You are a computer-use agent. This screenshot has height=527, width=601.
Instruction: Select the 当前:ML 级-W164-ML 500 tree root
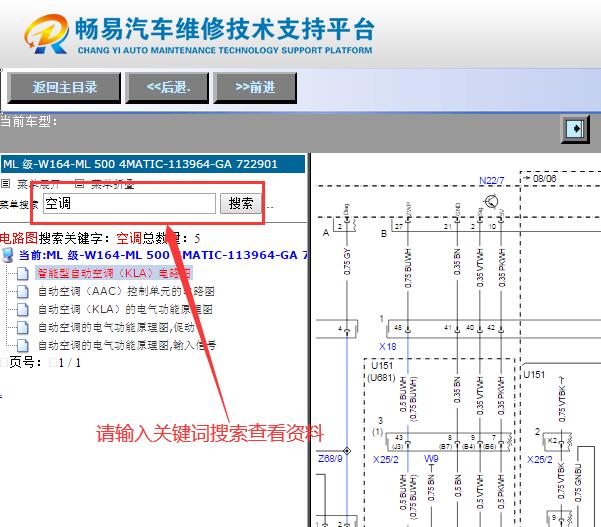(163, 255)
